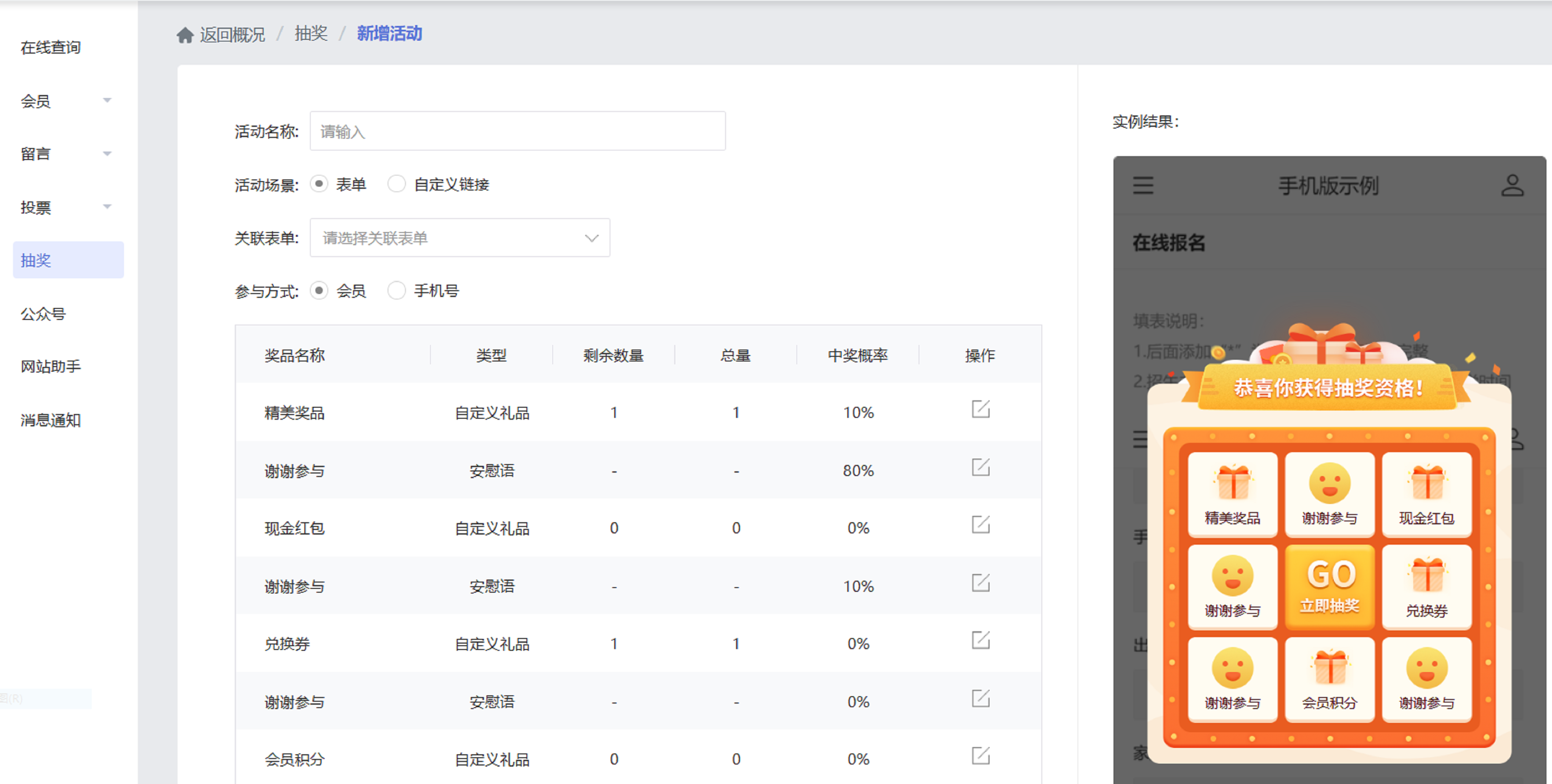Click 返回概况 breadcrumb link

tap(232, 35)
